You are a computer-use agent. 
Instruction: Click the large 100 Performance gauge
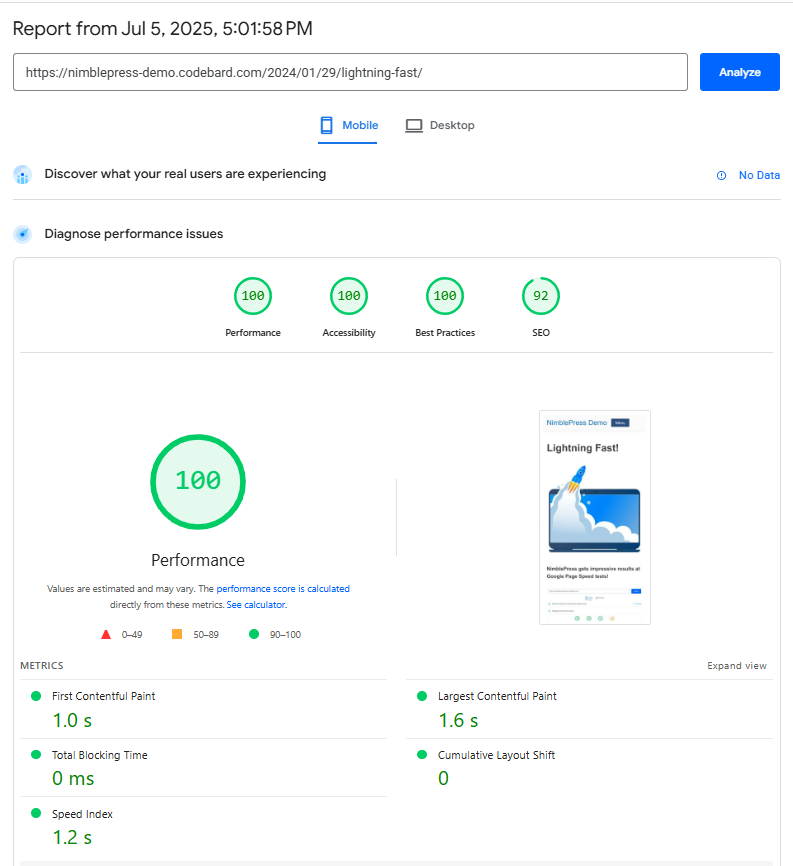click(x=198, y=481)
